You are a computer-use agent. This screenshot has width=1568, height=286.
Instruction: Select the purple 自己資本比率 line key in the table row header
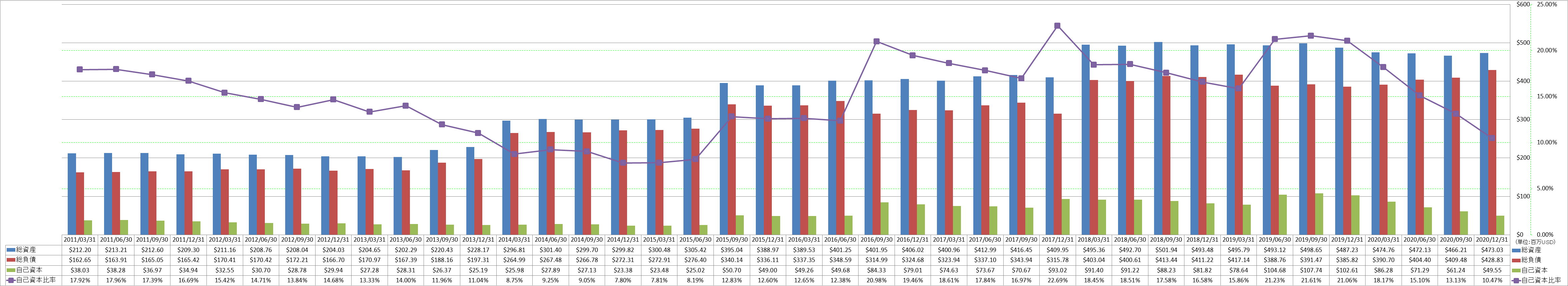[11, 281]
